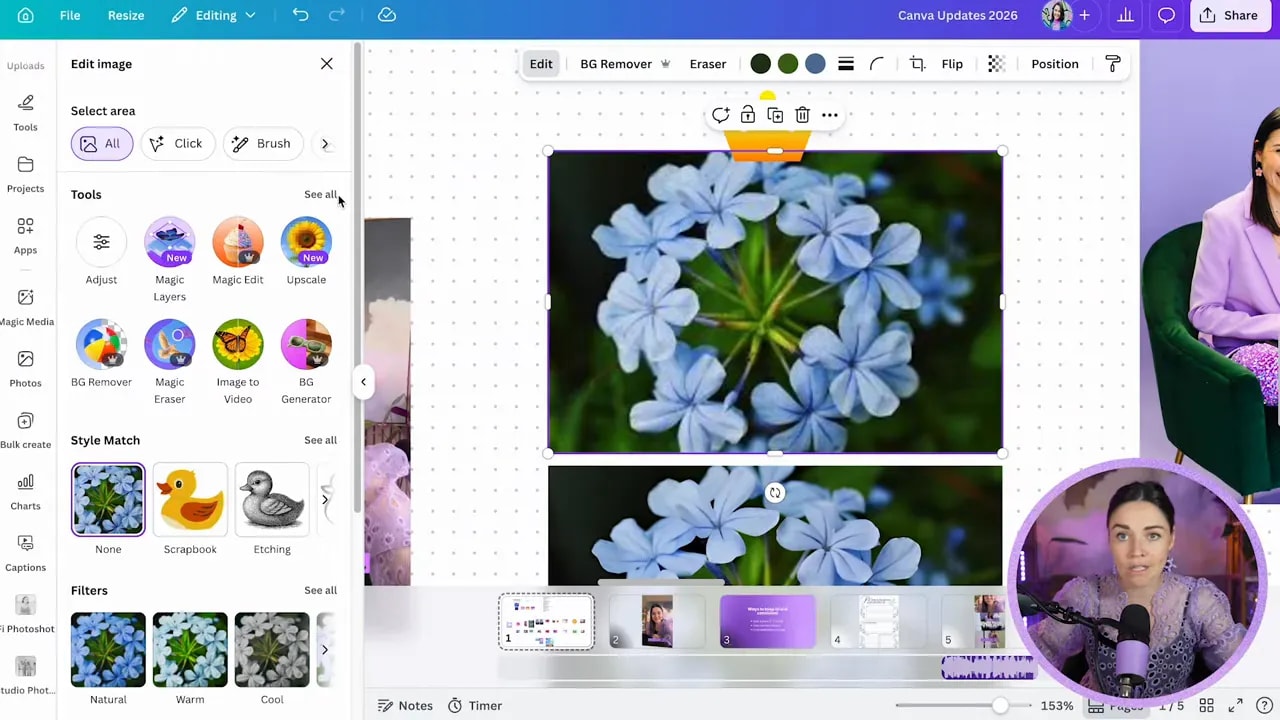The image size is (1280, 720).
Task: Select Eraser in the top toolbar
Action: [x=708, y=64]
